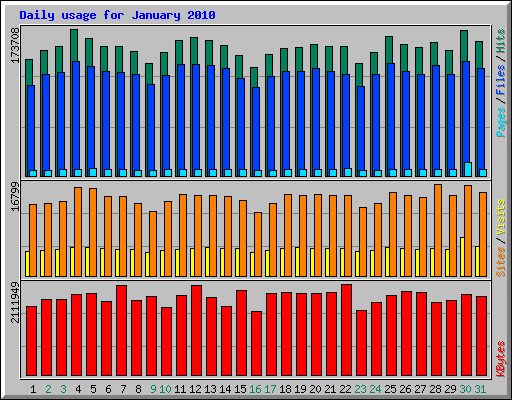Click green weekend day label 31
Viewport: 512px width, 400px height.
click(480, 389)
